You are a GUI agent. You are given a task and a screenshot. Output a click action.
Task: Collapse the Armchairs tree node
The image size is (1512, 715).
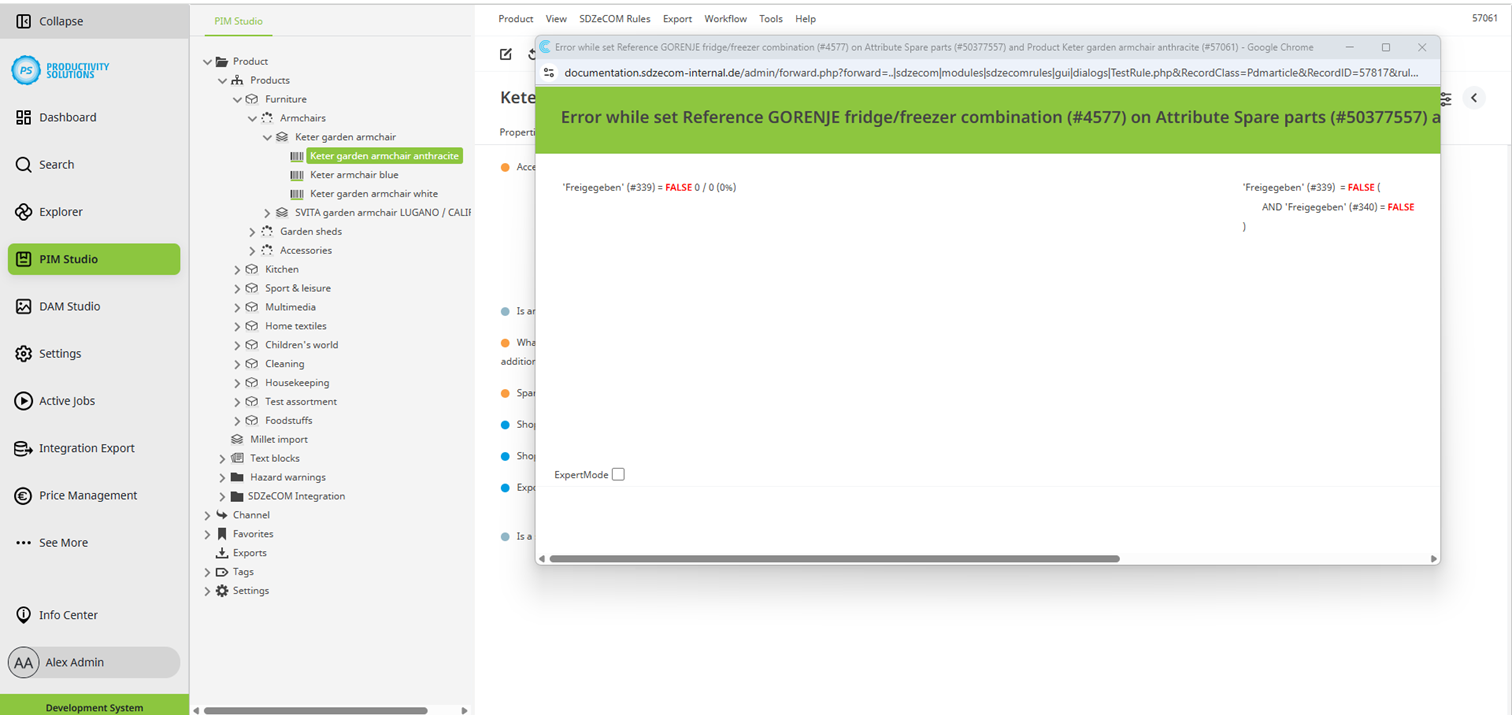tap(253, 118)
